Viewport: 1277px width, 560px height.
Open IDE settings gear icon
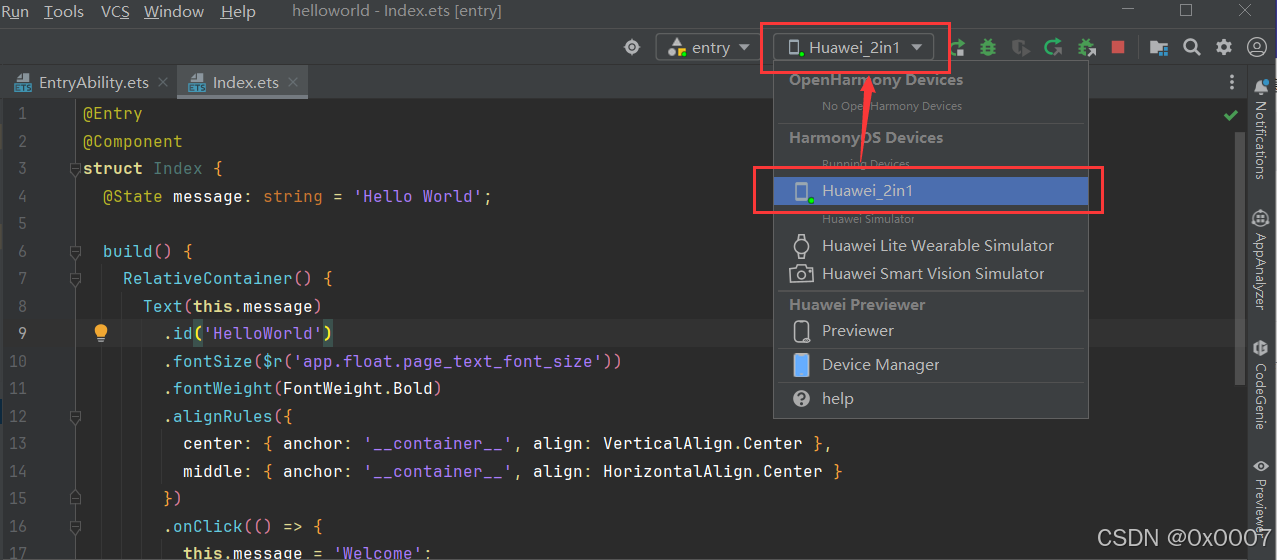click(1224, 47)
